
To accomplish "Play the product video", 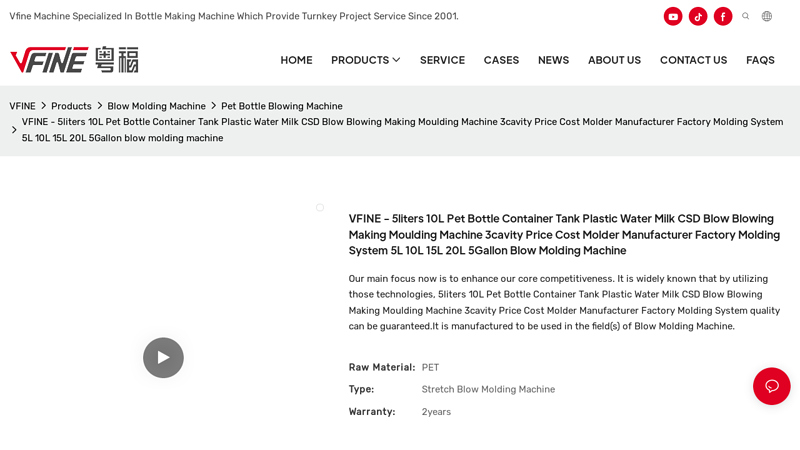I will click(x=163, y=358).
